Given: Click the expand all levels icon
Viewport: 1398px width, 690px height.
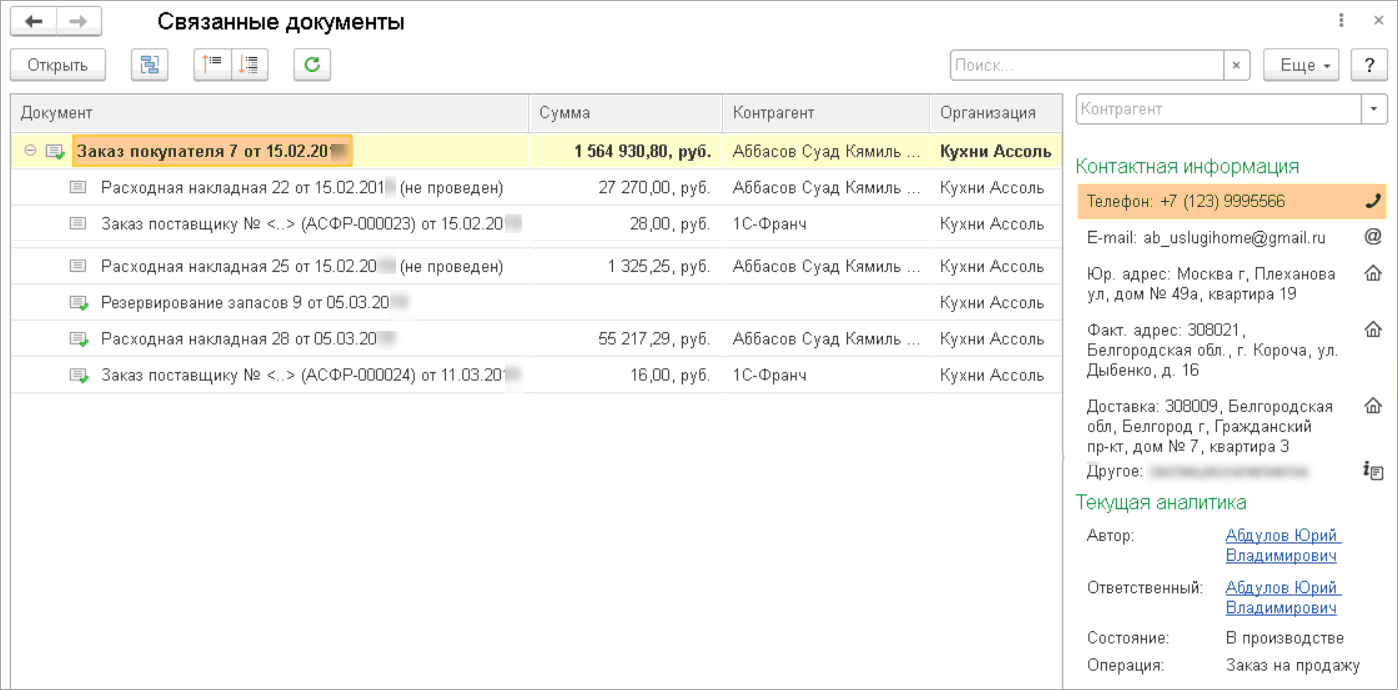Looking at the screenshot, I should (249, 65).
